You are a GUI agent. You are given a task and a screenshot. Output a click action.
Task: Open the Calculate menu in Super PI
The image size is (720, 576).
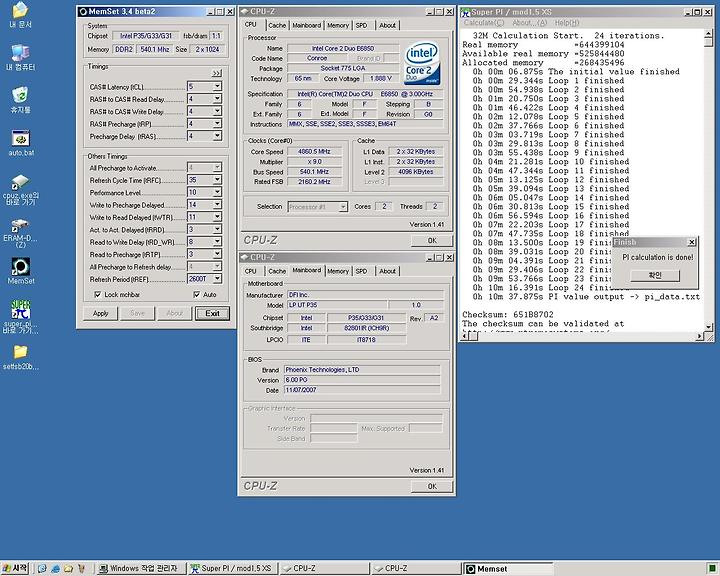coord(484,23)
